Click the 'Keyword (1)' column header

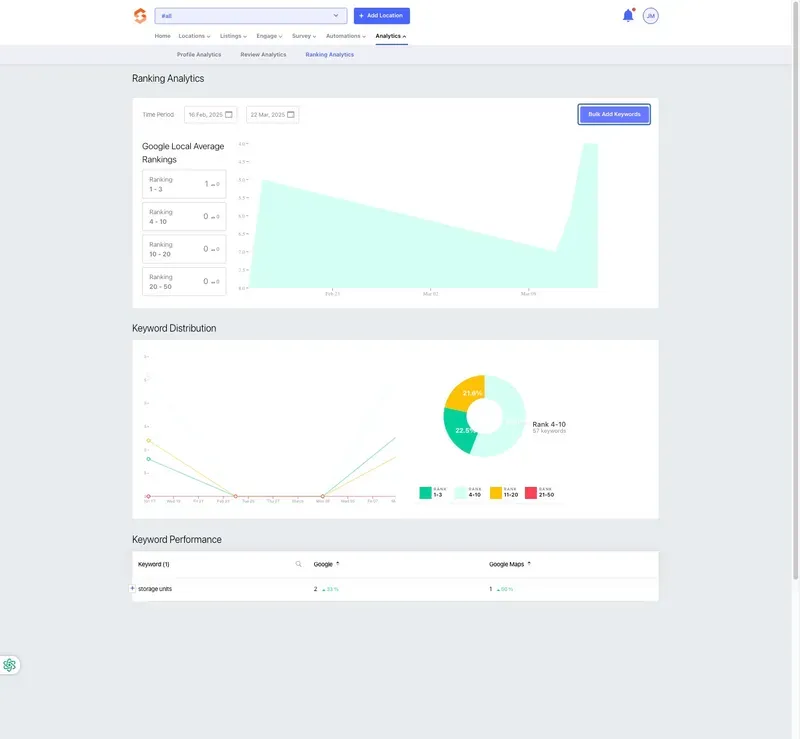[154, 564]
